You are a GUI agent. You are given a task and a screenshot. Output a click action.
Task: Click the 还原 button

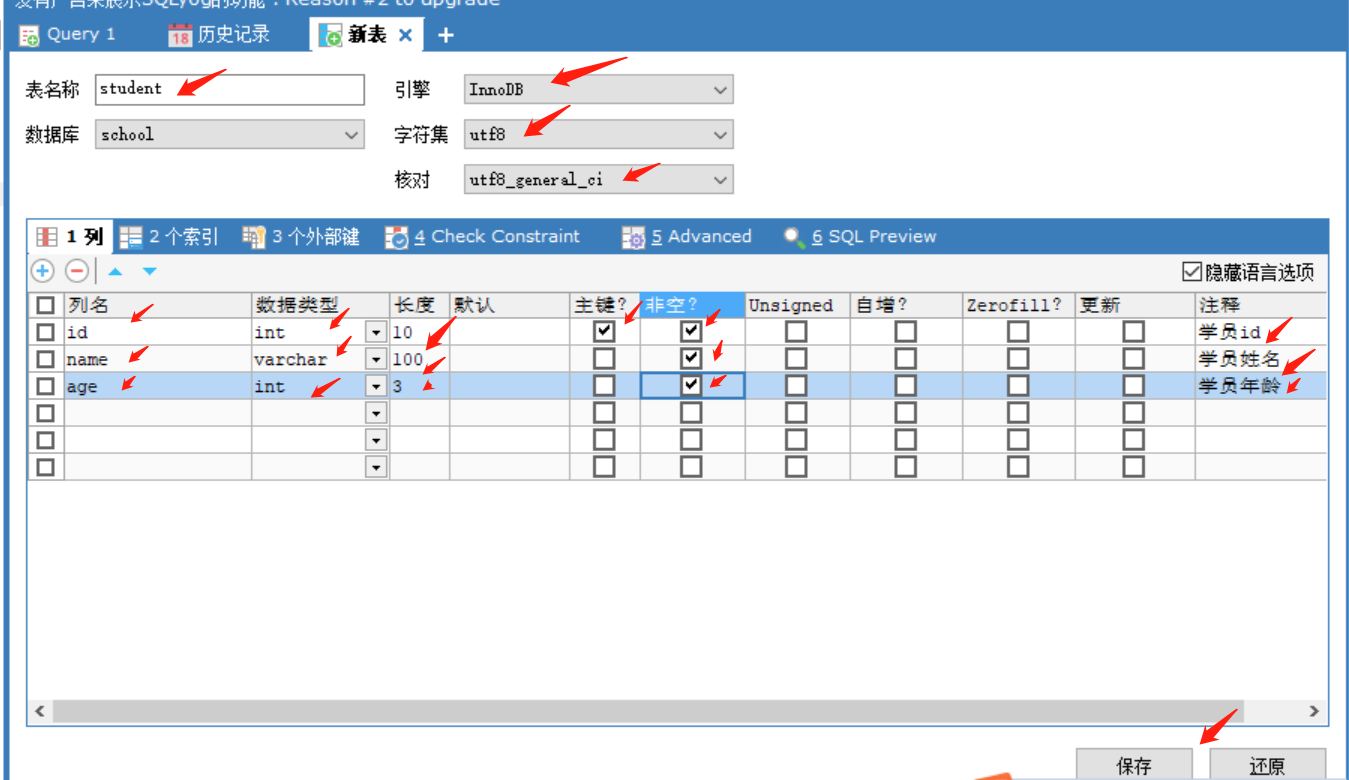(x=1267, y=765)
